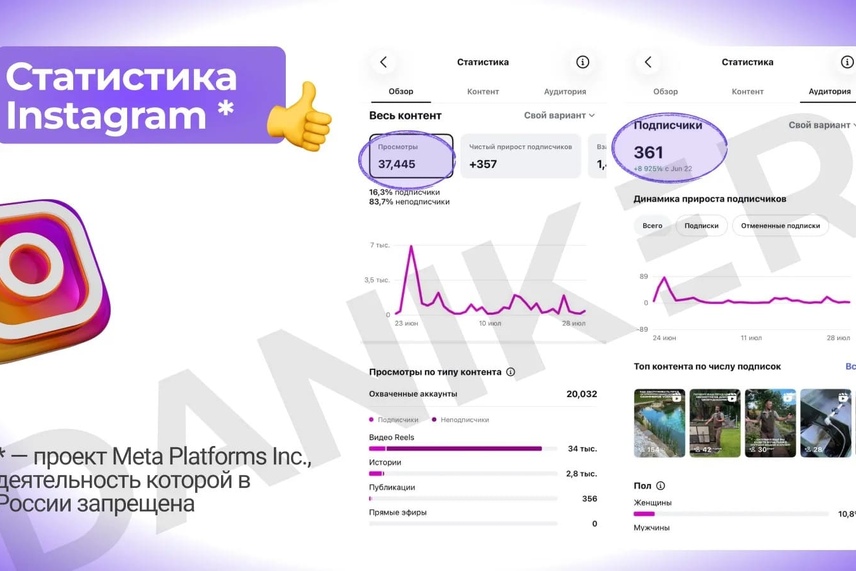
Task: Open Аудитория tab in left panel
Action: (x=564, y=91)
